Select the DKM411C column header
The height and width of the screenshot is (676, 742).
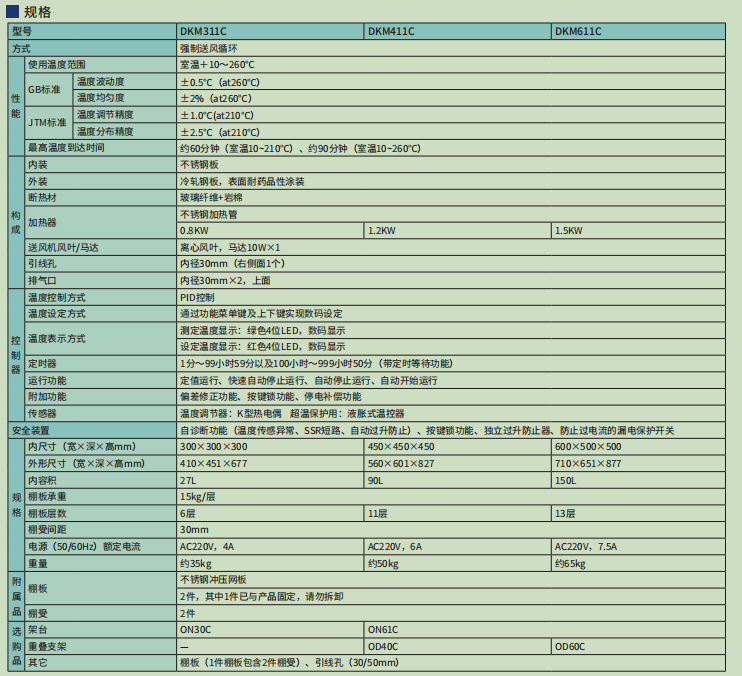pos(458,32)
